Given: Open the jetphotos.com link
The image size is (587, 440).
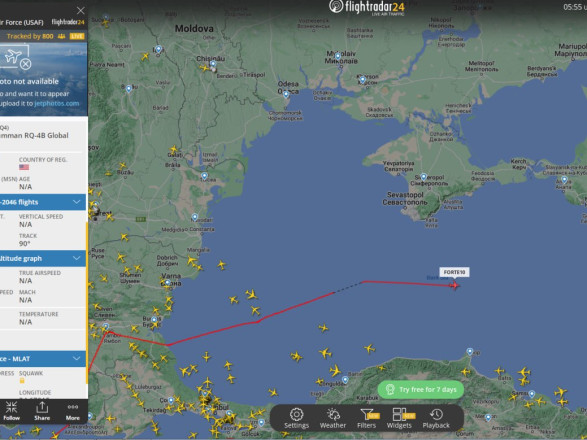Looking at the screenshot, I should 57,103.
